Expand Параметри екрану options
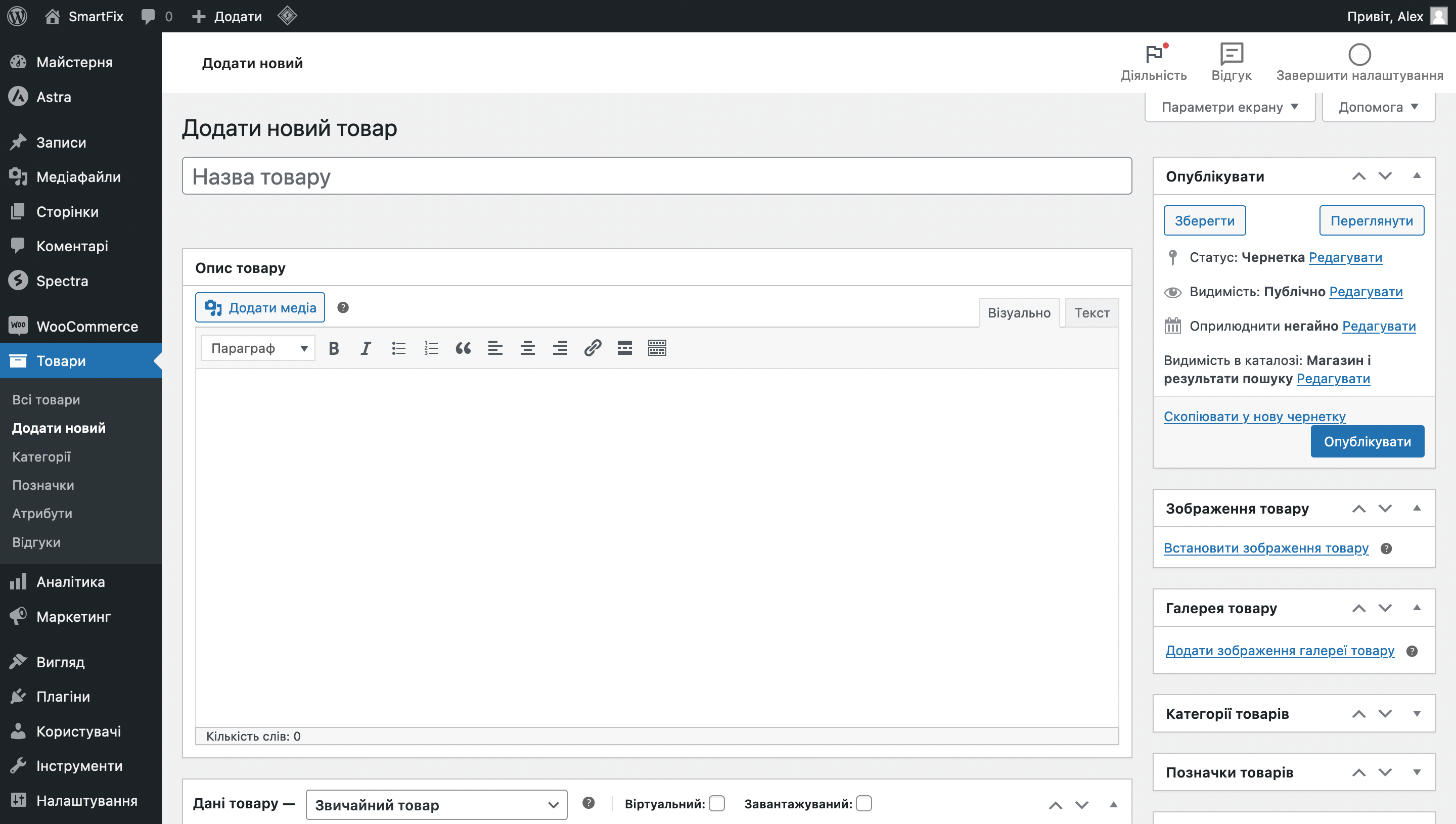 pyautogui.click(x=1230, y=107)
